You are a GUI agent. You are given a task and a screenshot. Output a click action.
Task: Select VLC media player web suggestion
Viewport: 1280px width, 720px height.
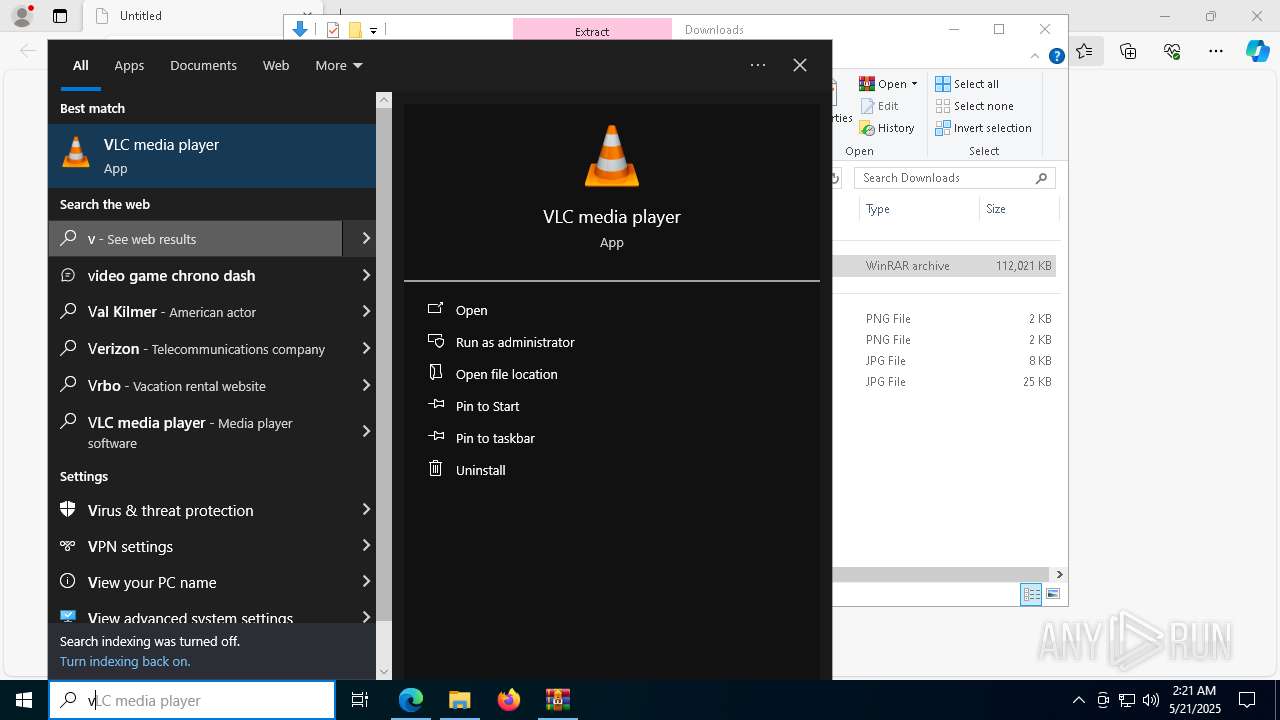tap(196, 432)
